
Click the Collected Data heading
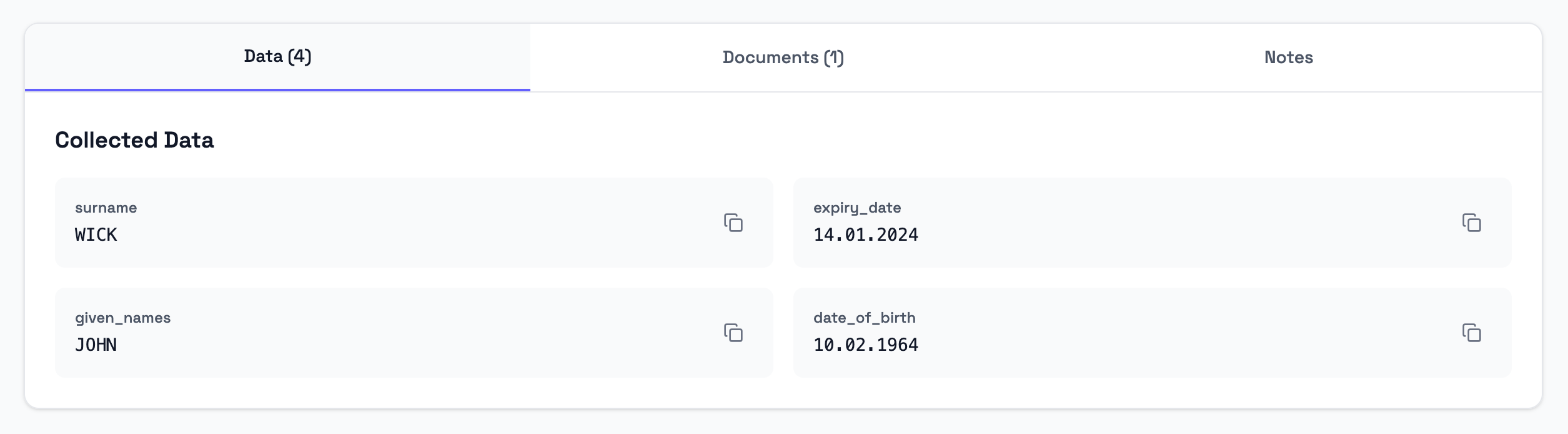coord(134,140)
